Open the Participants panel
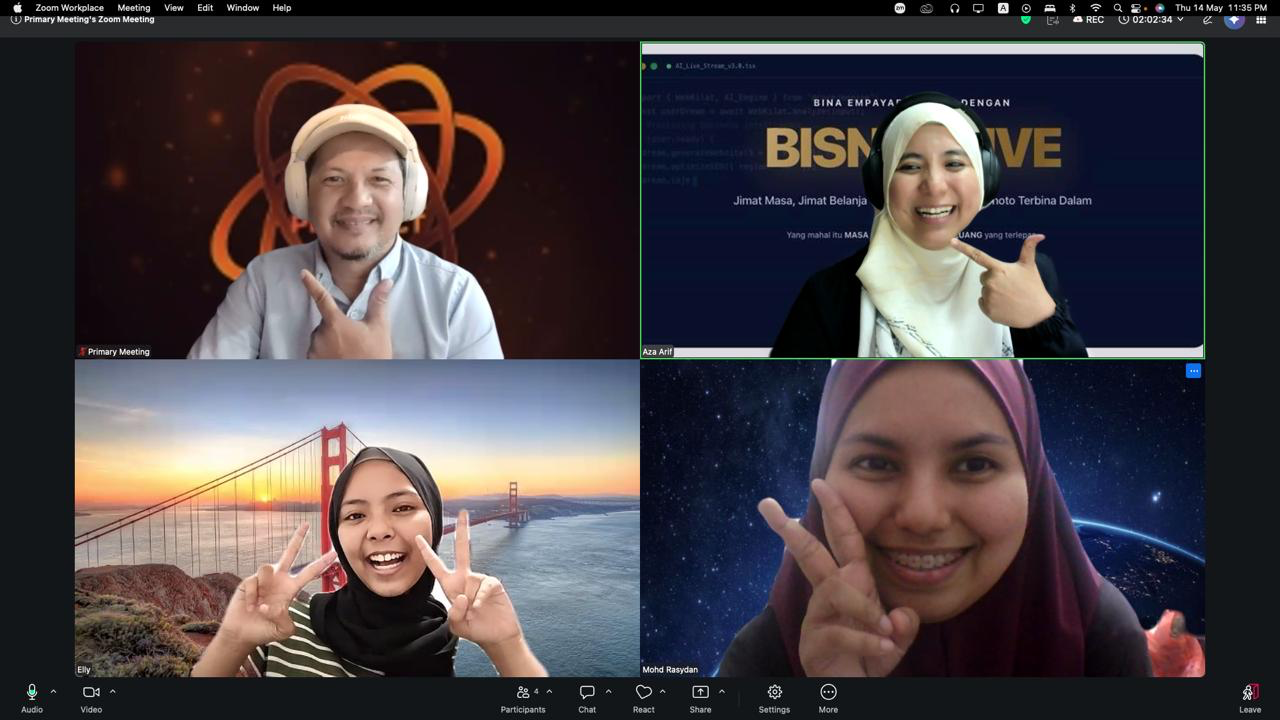Screen dimensions: 1280x720 coord(523,698)
